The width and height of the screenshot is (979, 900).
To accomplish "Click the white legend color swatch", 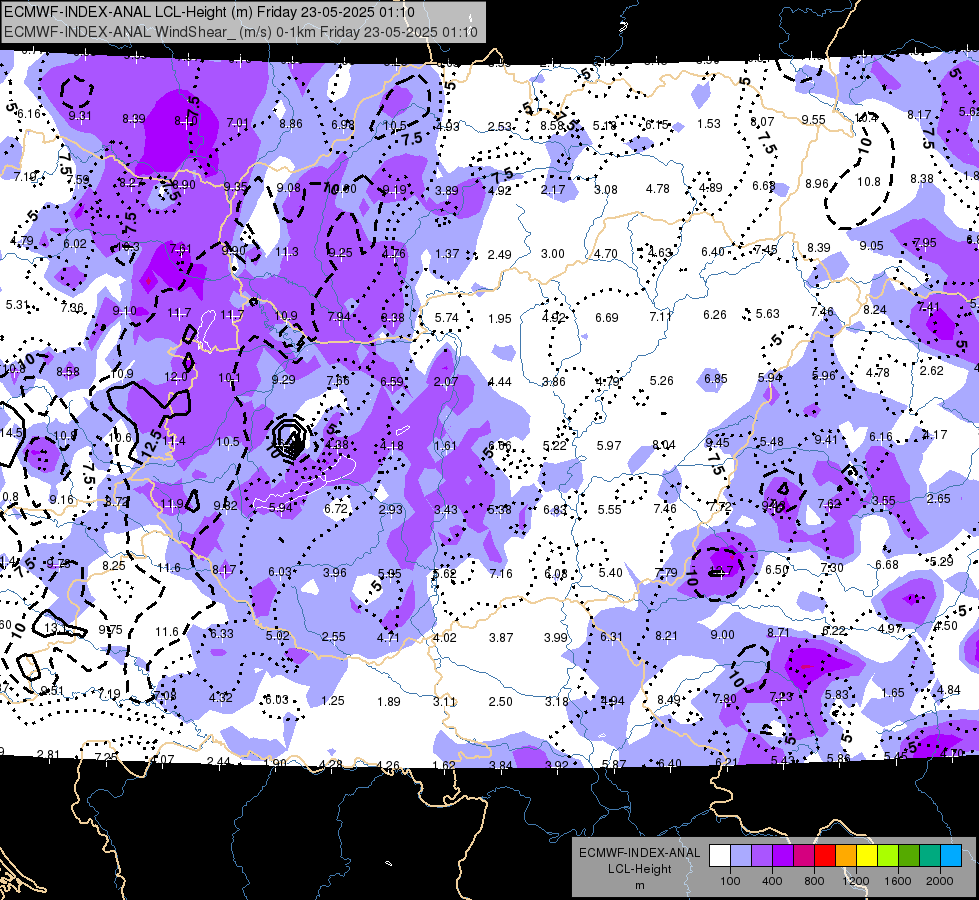I will tap(720, 856).
